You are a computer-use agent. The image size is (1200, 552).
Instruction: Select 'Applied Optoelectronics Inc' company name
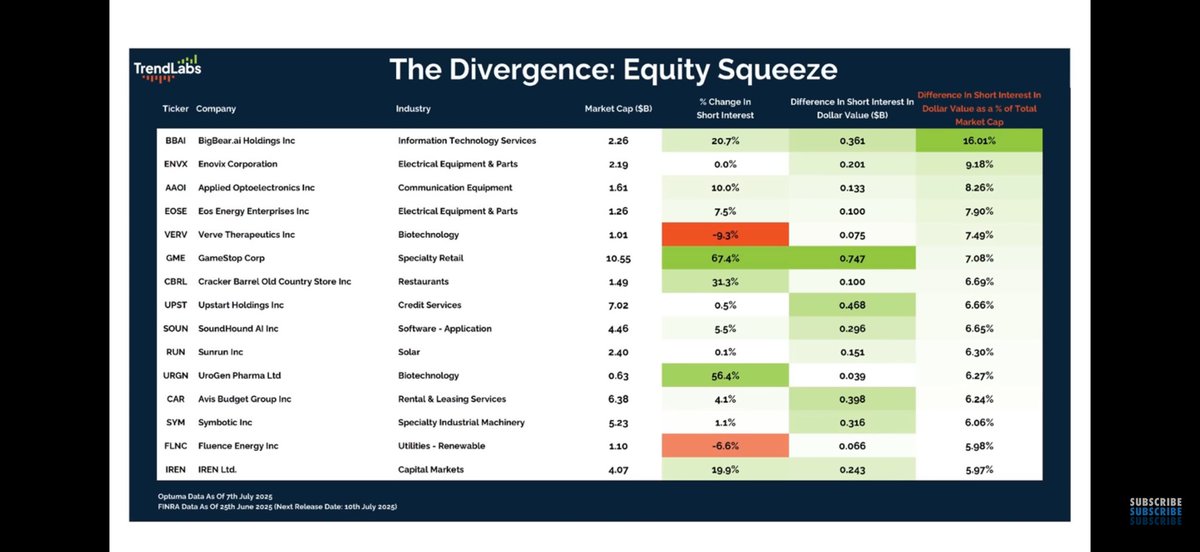(257, 188)
